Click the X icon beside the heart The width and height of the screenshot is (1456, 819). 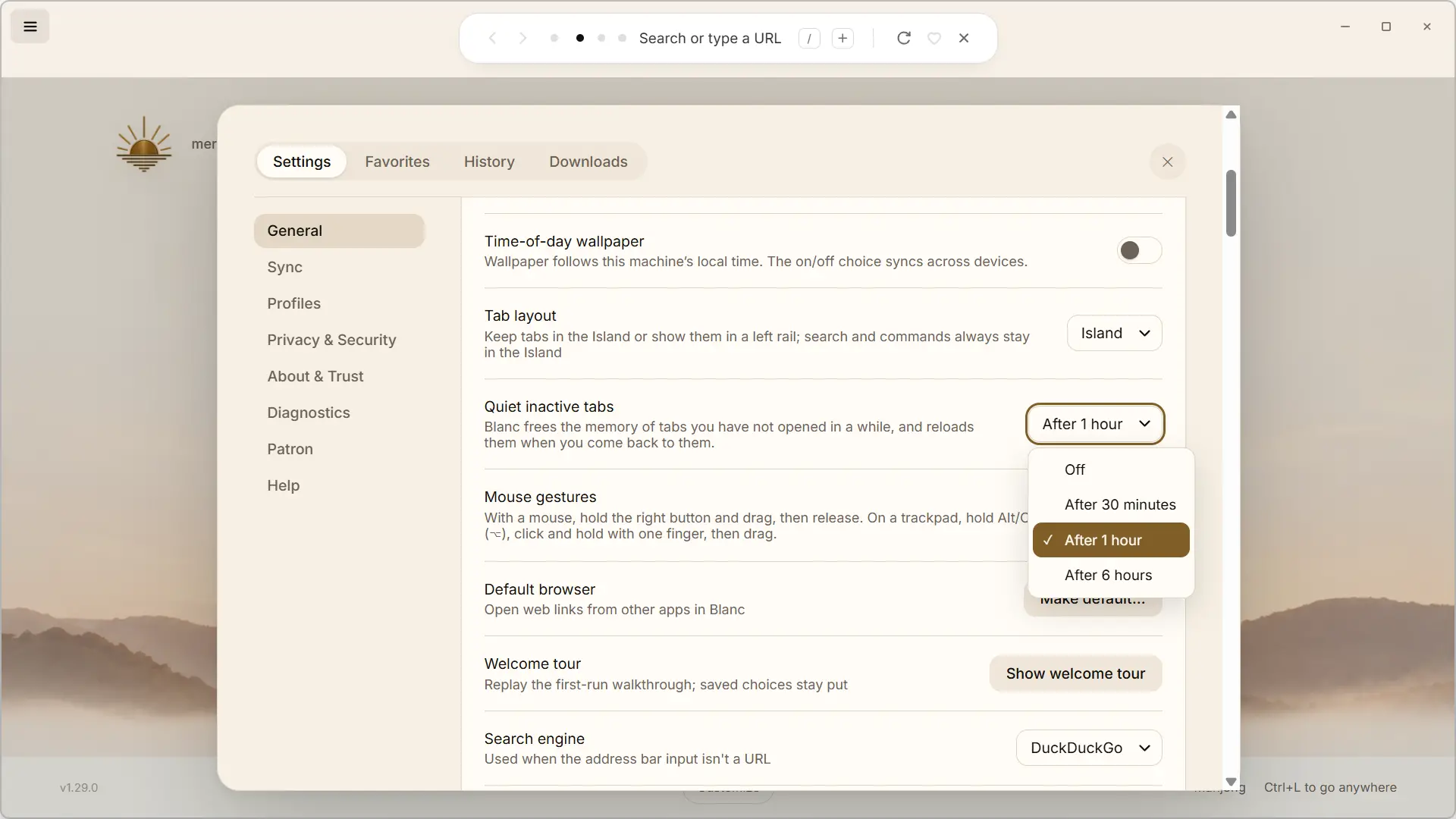coord(964,38)
